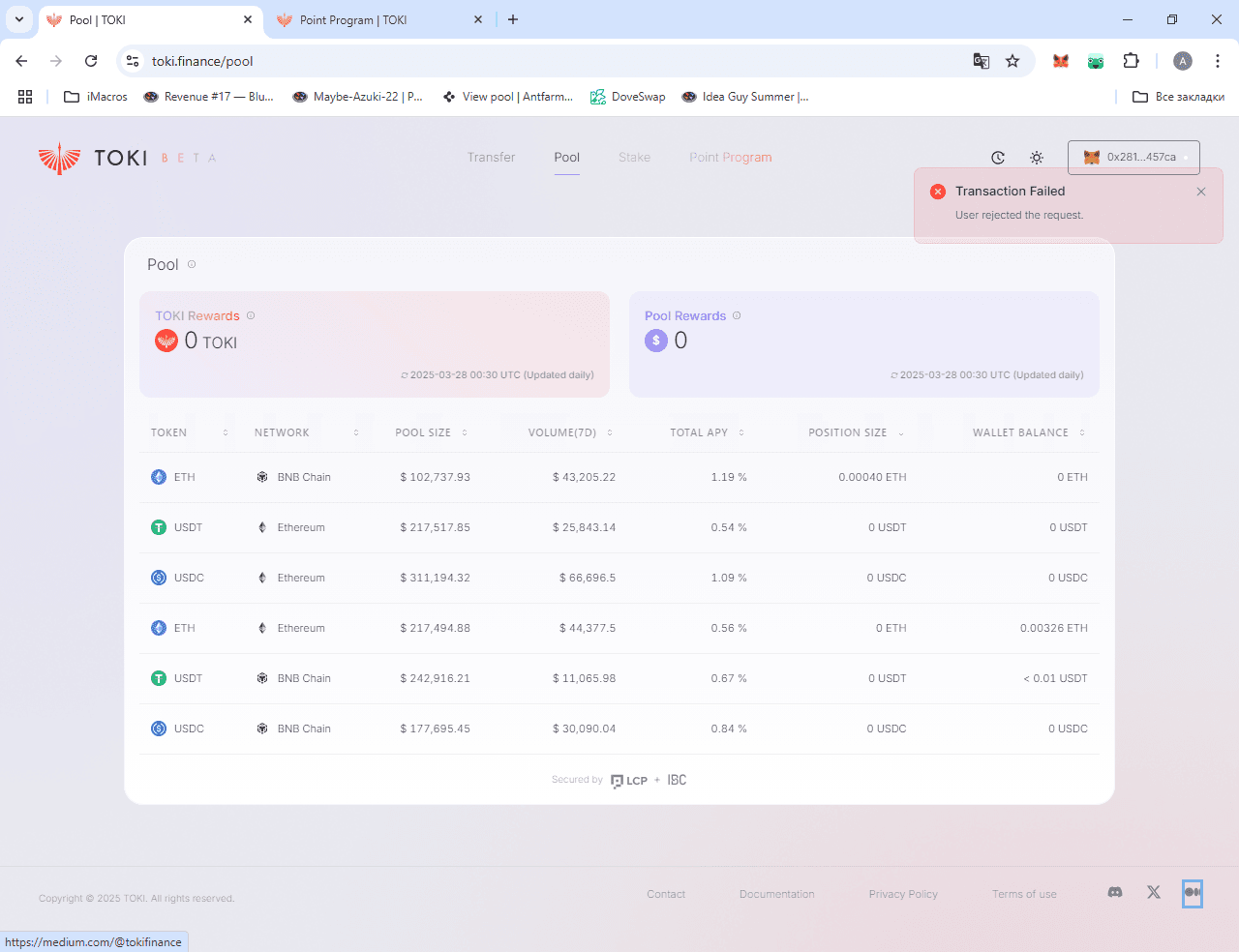Open the MetaMask extension icon

click(1061, 61)
